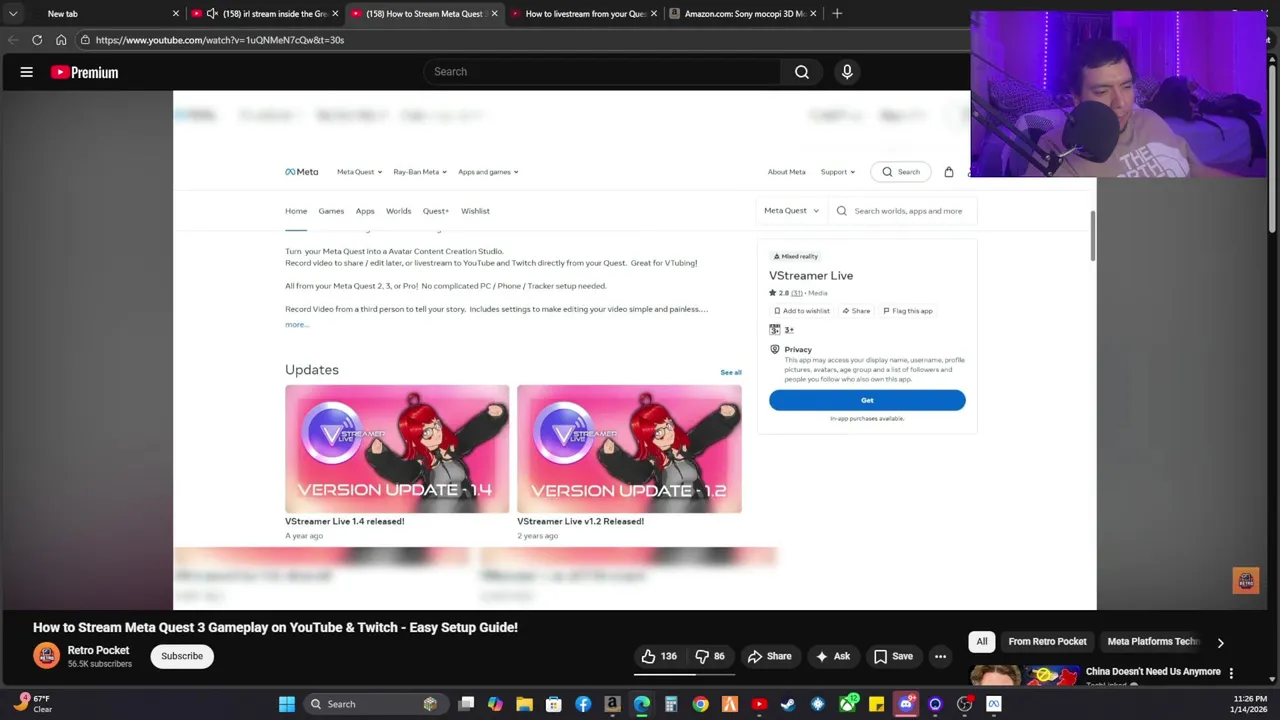Viewport: 1280px width, 720px height.
Task: Select the Meta Platforms Tech chip
Action: (1153, 642)
